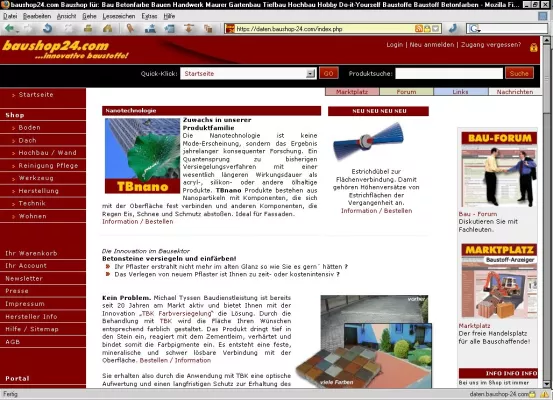Open Neu anmelden link
The height and width of the screenshot is (400, 553).
tap(432, 45)
